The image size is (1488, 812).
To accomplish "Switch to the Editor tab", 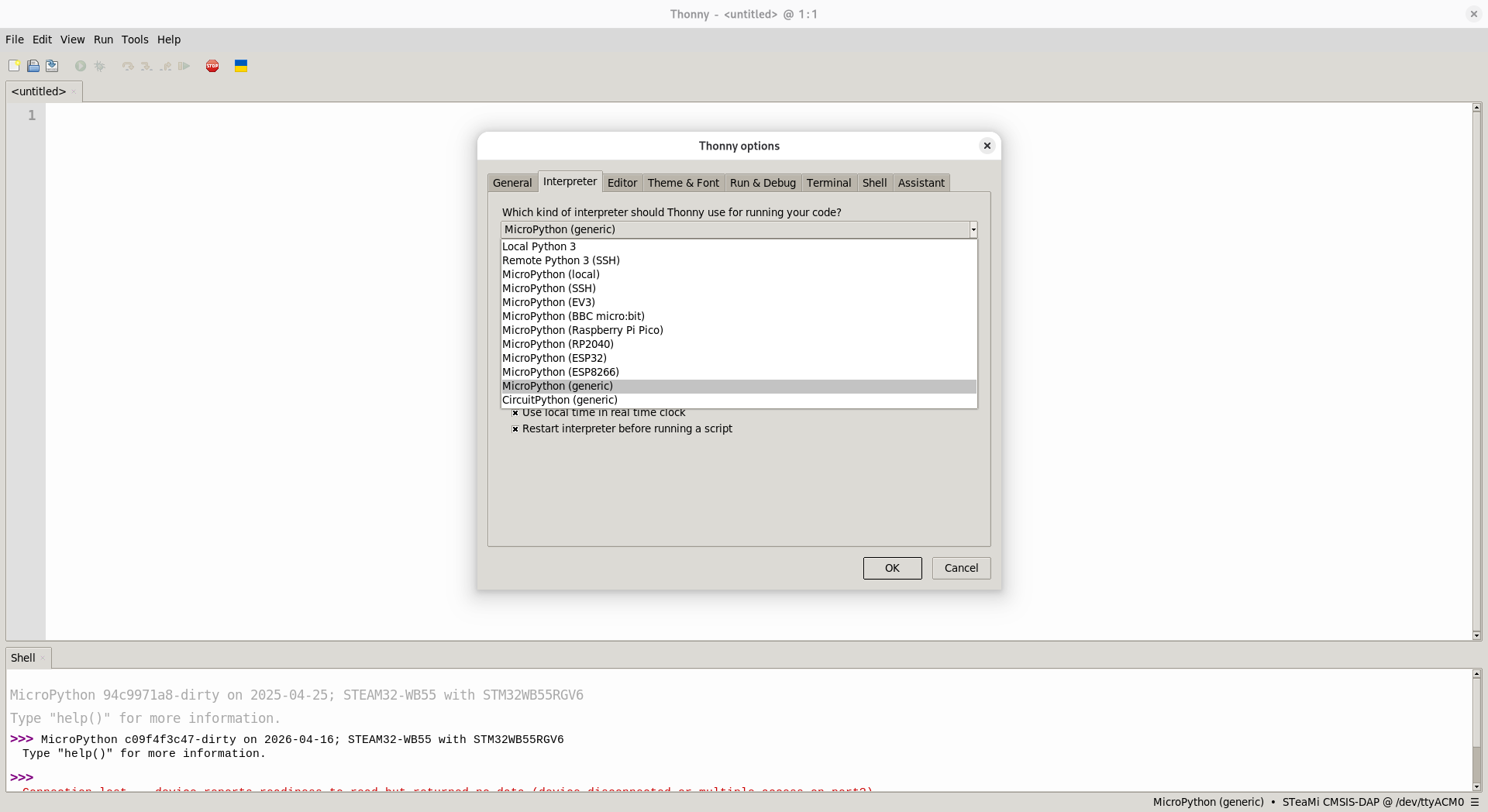I will 622,183.
